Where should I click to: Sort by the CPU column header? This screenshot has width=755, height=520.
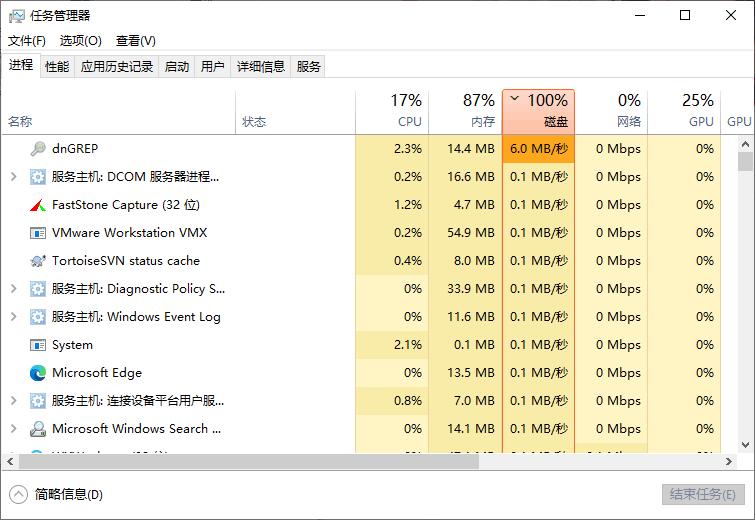(x=392, y=112)
